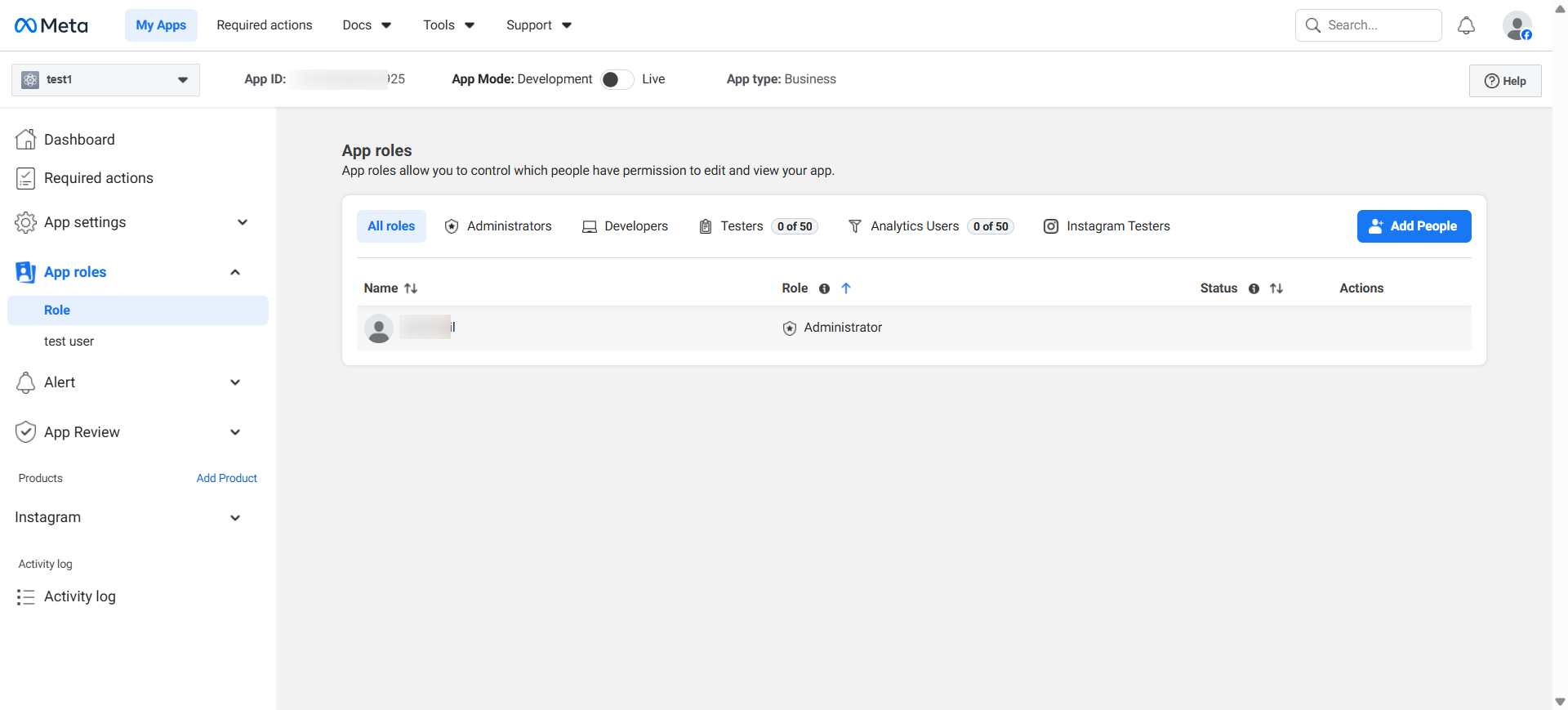The image size is (1568, 710).
Task: Collapse the App roles section
Action: (235, 272)
